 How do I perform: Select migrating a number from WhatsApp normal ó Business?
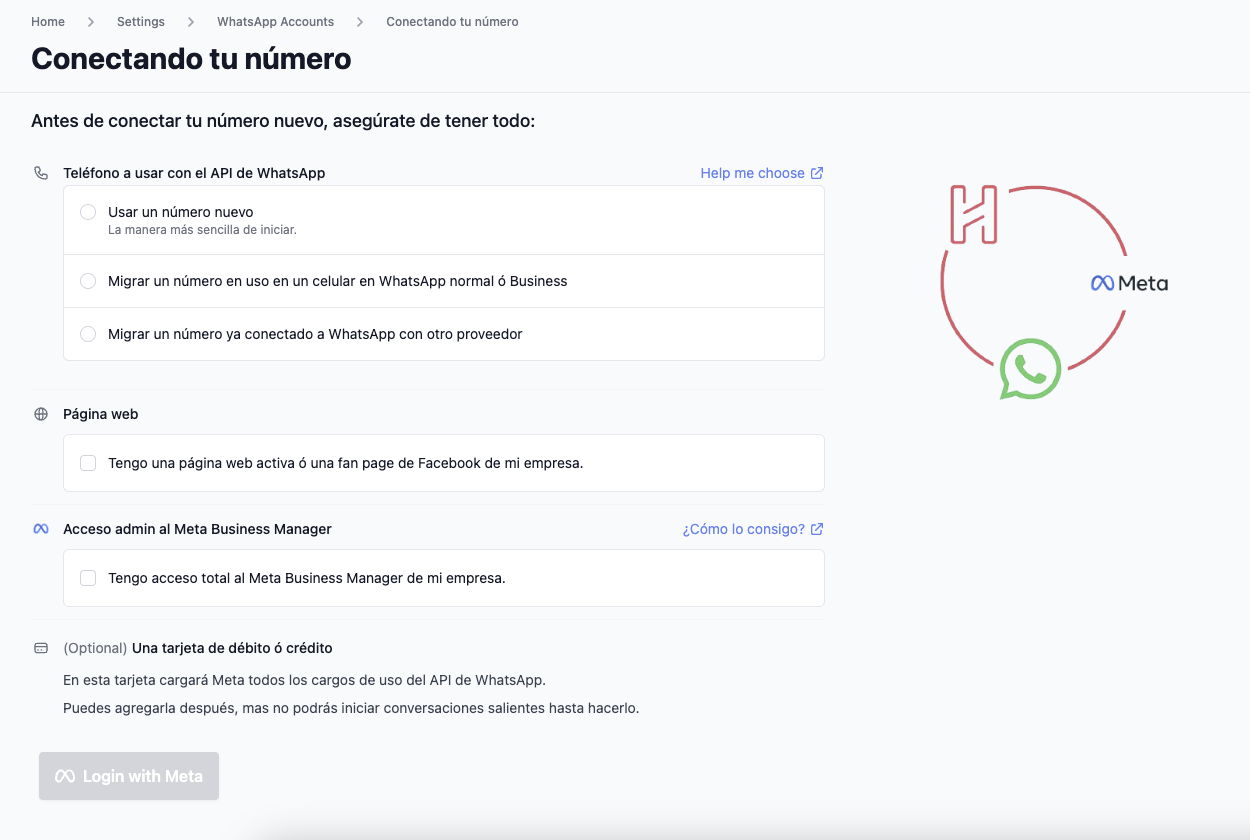click(x=88, y=281)
